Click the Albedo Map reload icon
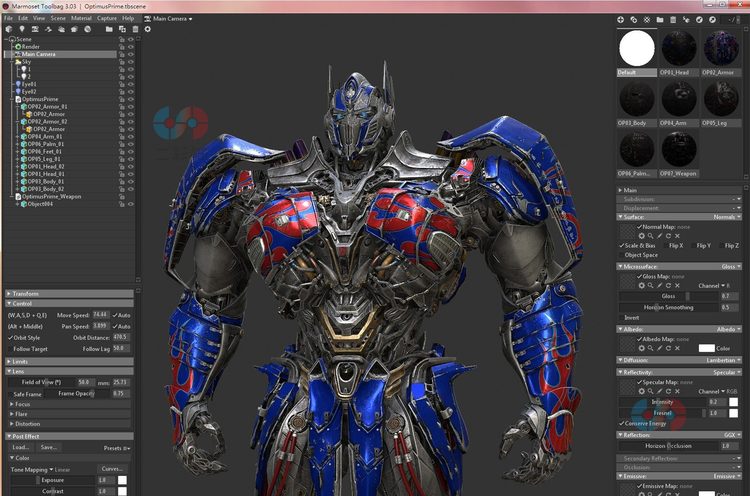The width and height of the screenshot is (750, 496). pos(668,348)
